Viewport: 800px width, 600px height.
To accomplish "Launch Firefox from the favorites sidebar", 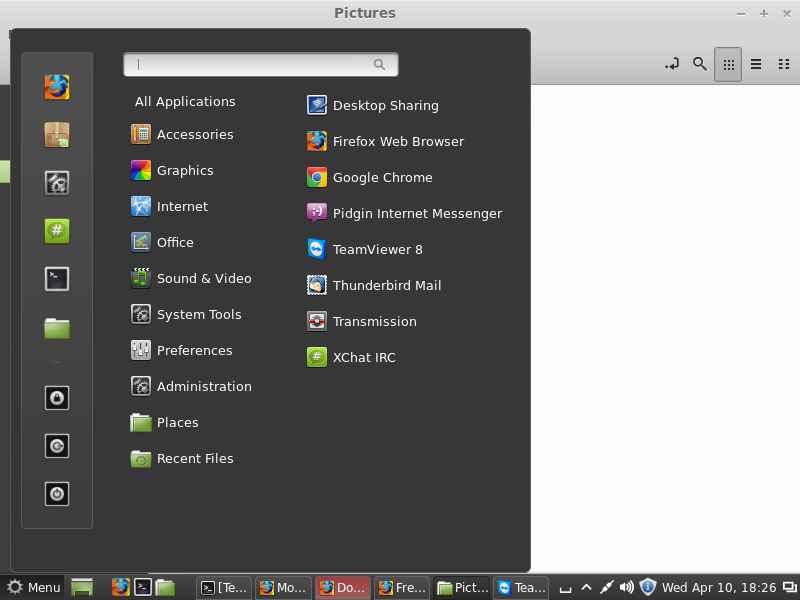I will coord(57,87).
